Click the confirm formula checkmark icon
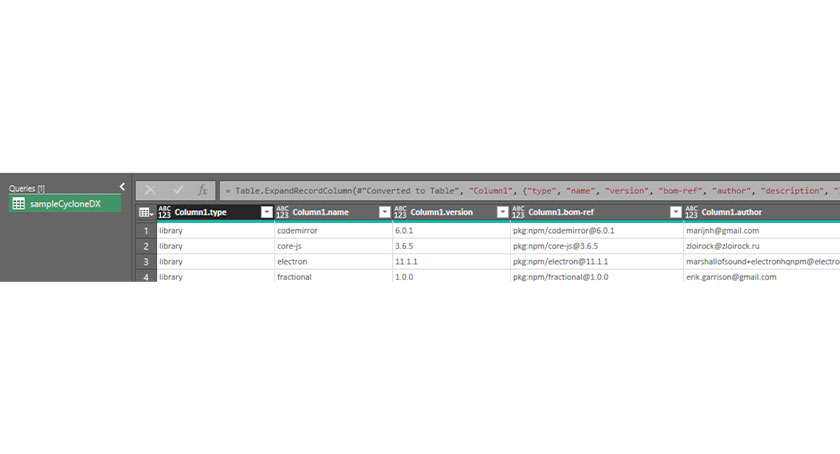This screenshot has height=454, width=840. point(177,190)
